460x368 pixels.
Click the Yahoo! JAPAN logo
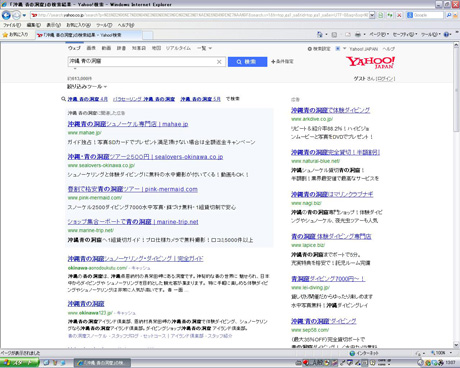coord(370,62)
